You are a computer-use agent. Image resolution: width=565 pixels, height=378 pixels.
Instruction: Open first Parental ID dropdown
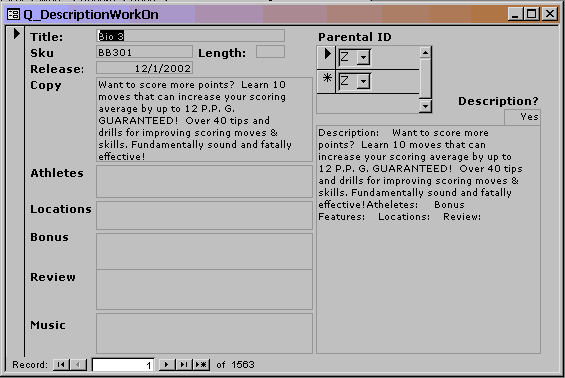coord(363,57)
